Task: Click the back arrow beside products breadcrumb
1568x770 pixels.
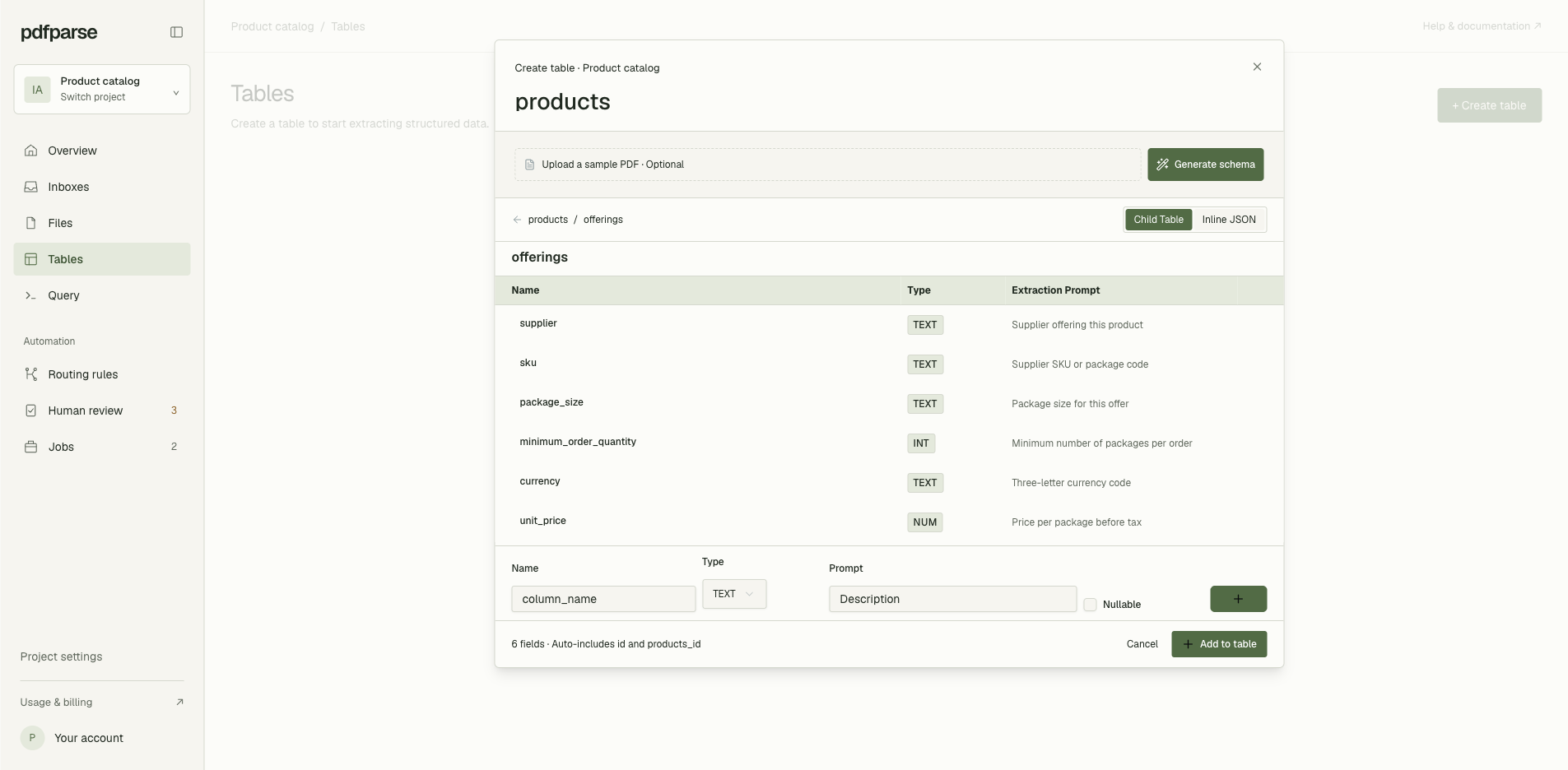Action: [517, 220]
